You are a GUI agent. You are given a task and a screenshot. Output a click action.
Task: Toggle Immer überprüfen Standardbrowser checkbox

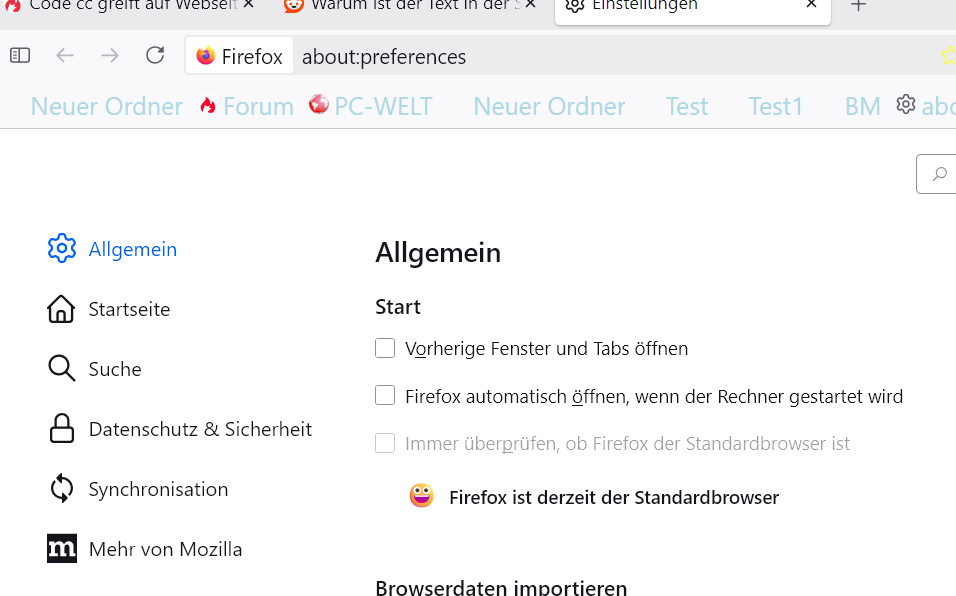click(385, 443)
